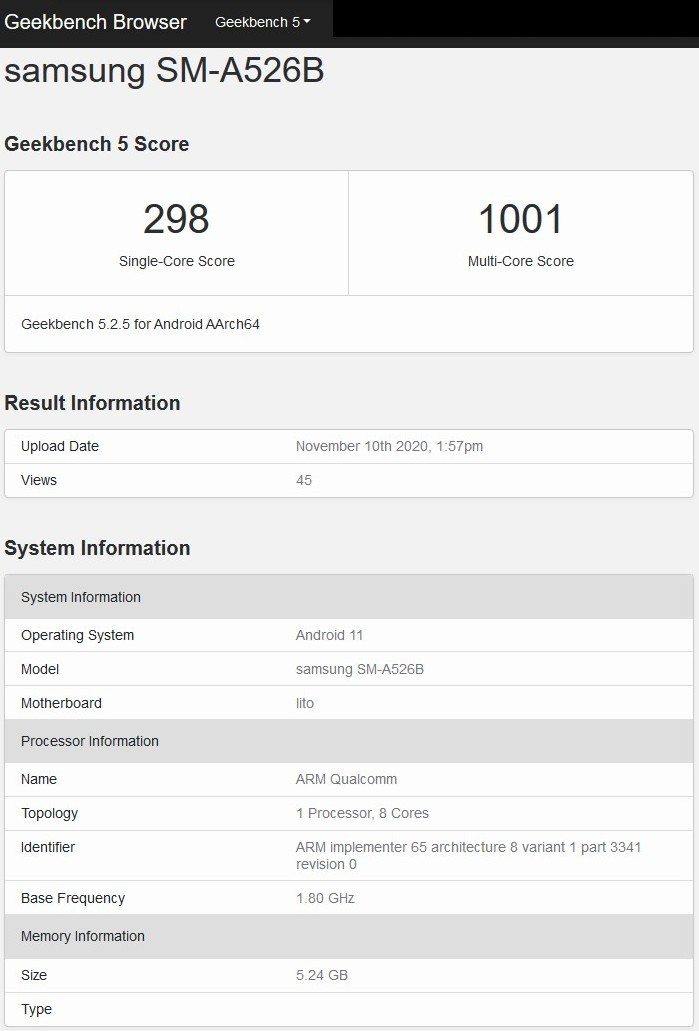The height and width of the screenshot is (1031, 699).
Task: Click the Memory Information section header
Action: [x=83, y=936]
